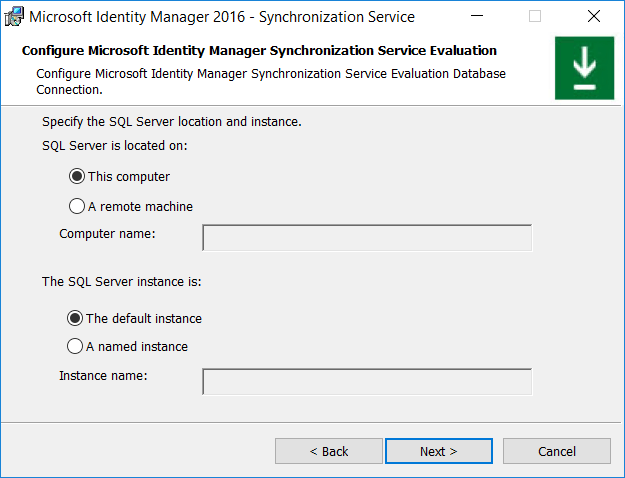
Task: Click the maximize box in title bar
Action: [535, 16]
